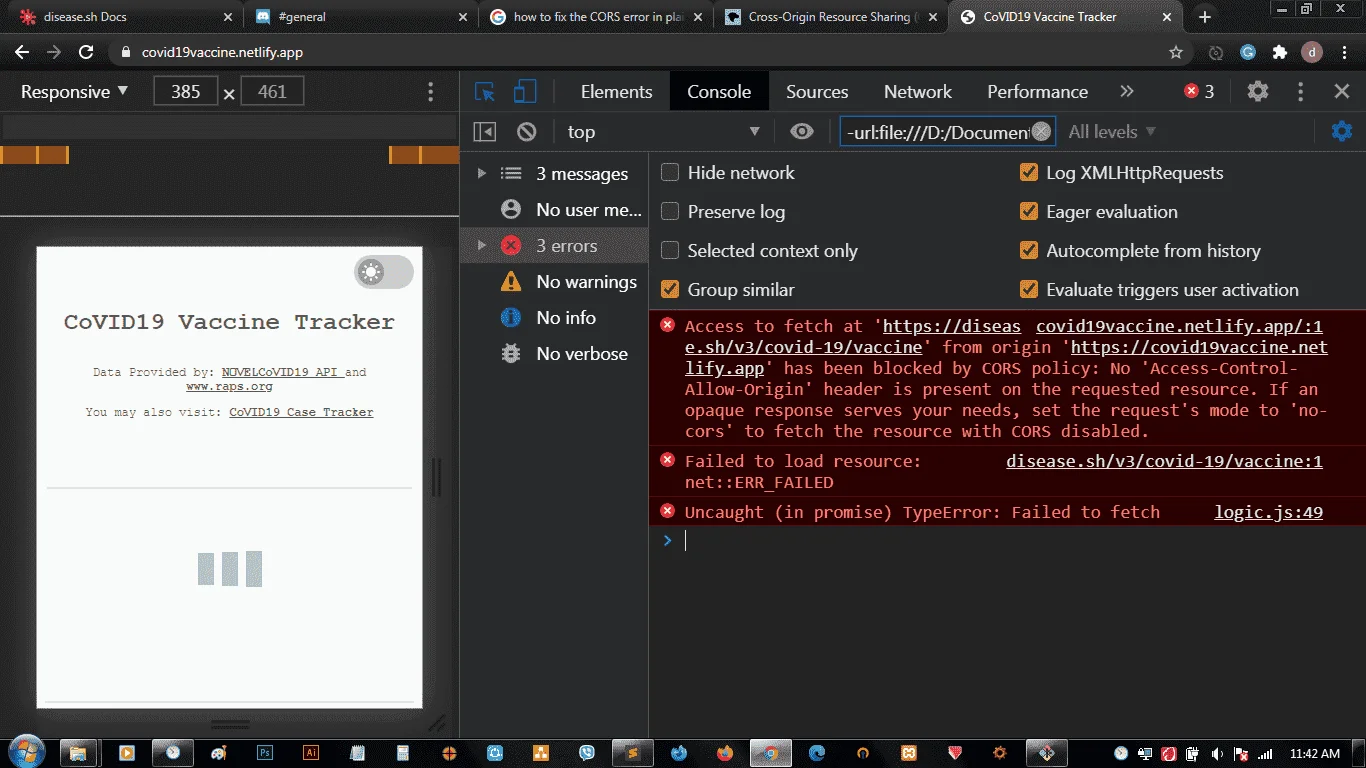Switch to the Network tab
The width and height of the screenshot is (1366, 768).
click(918, 92)
